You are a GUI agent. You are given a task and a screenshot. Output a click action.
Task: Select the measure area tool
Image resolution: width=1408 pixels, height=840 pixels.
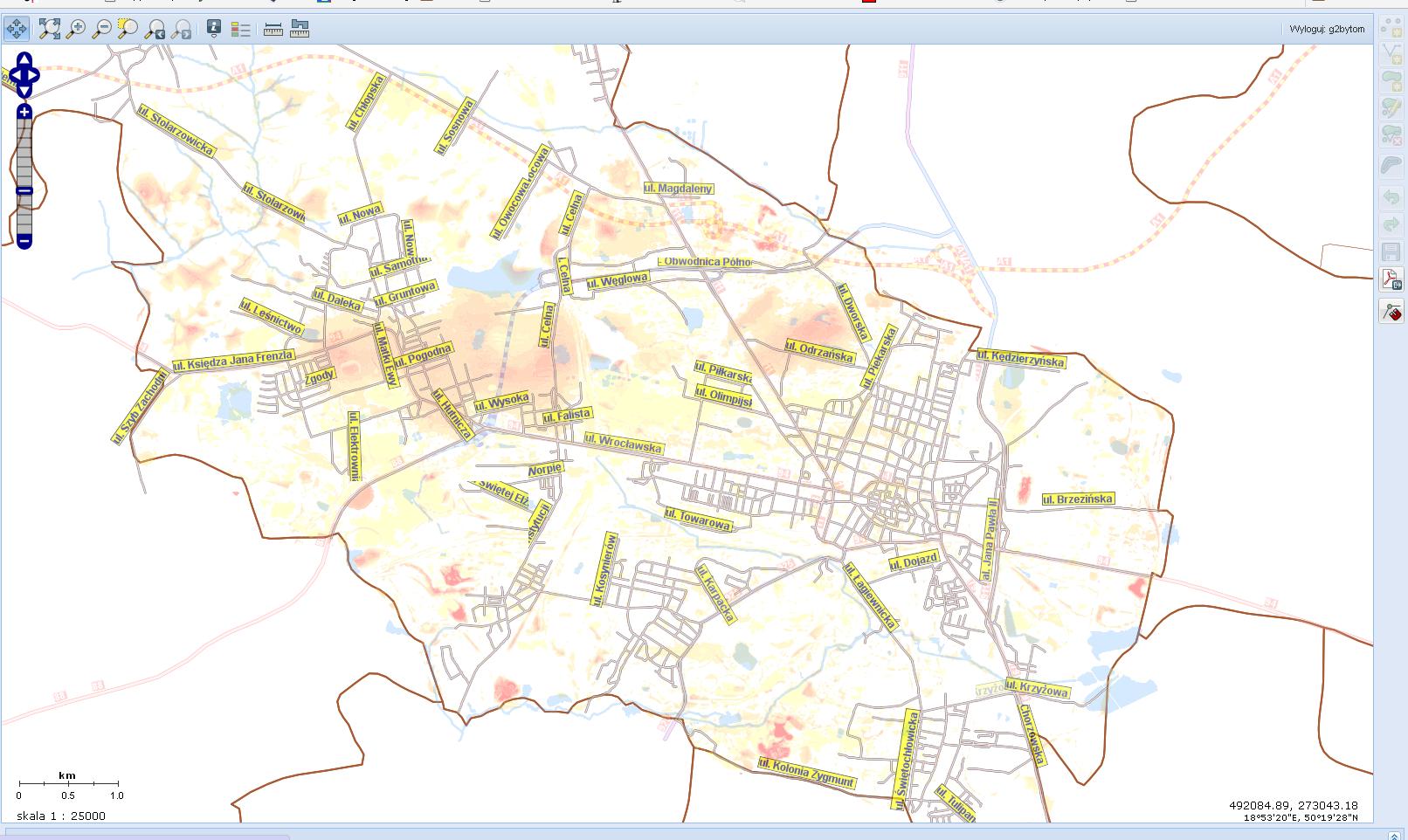coord(300,29)
